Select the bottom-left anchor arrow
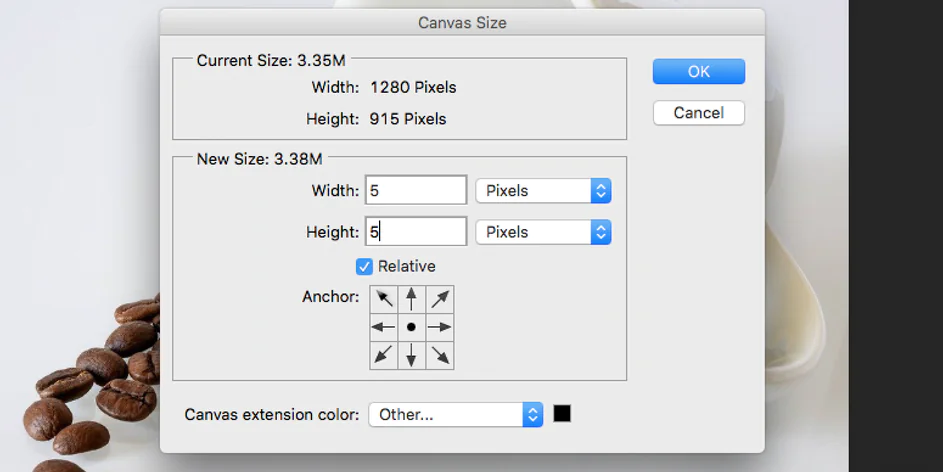This screenshot has width=943, height=472. 384,355
